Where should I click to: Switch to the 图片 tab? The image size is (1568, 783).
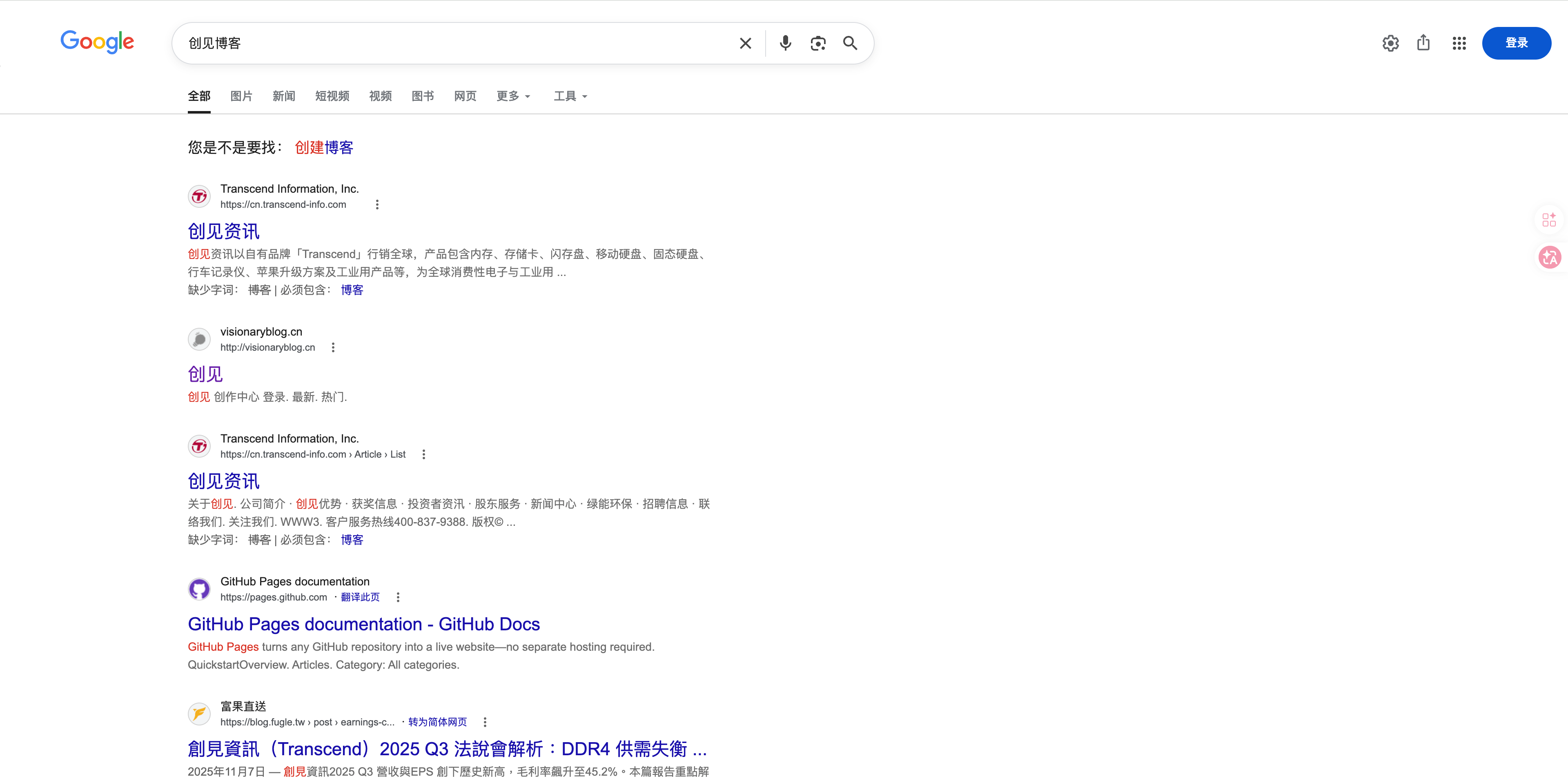coord(241,96)
